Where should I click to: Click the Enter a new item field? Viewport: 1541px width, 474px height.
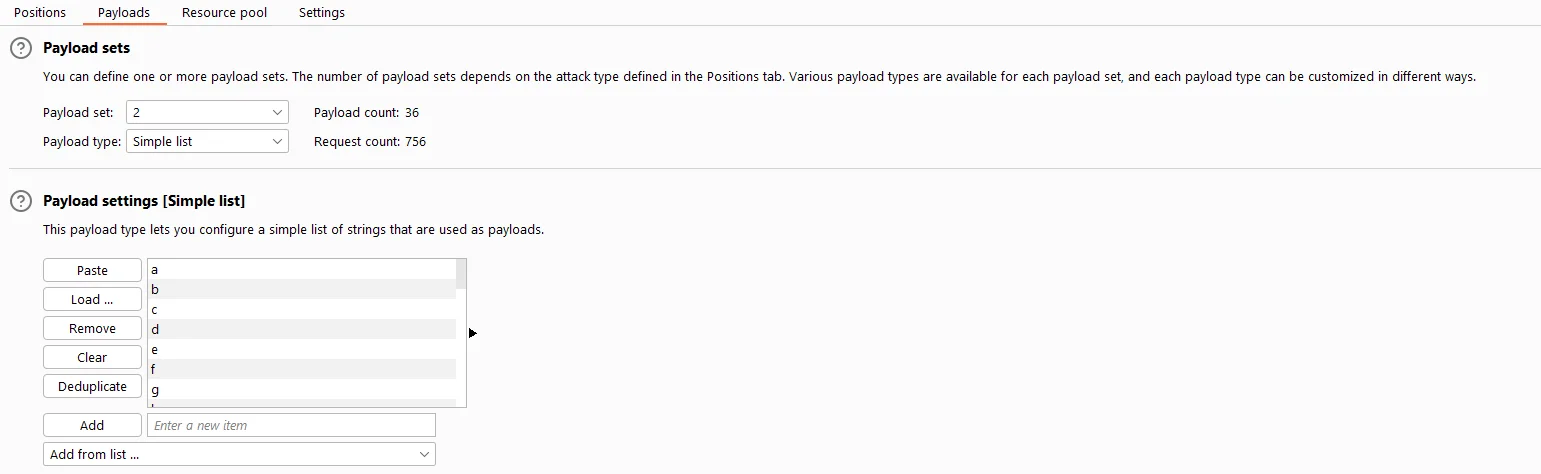click(x=291, y=425)
